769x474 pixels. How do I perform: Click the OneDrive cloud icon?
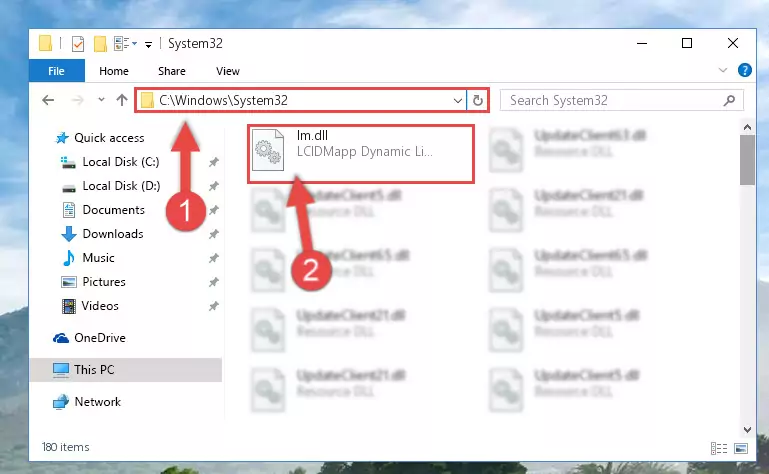click(61, 338)
